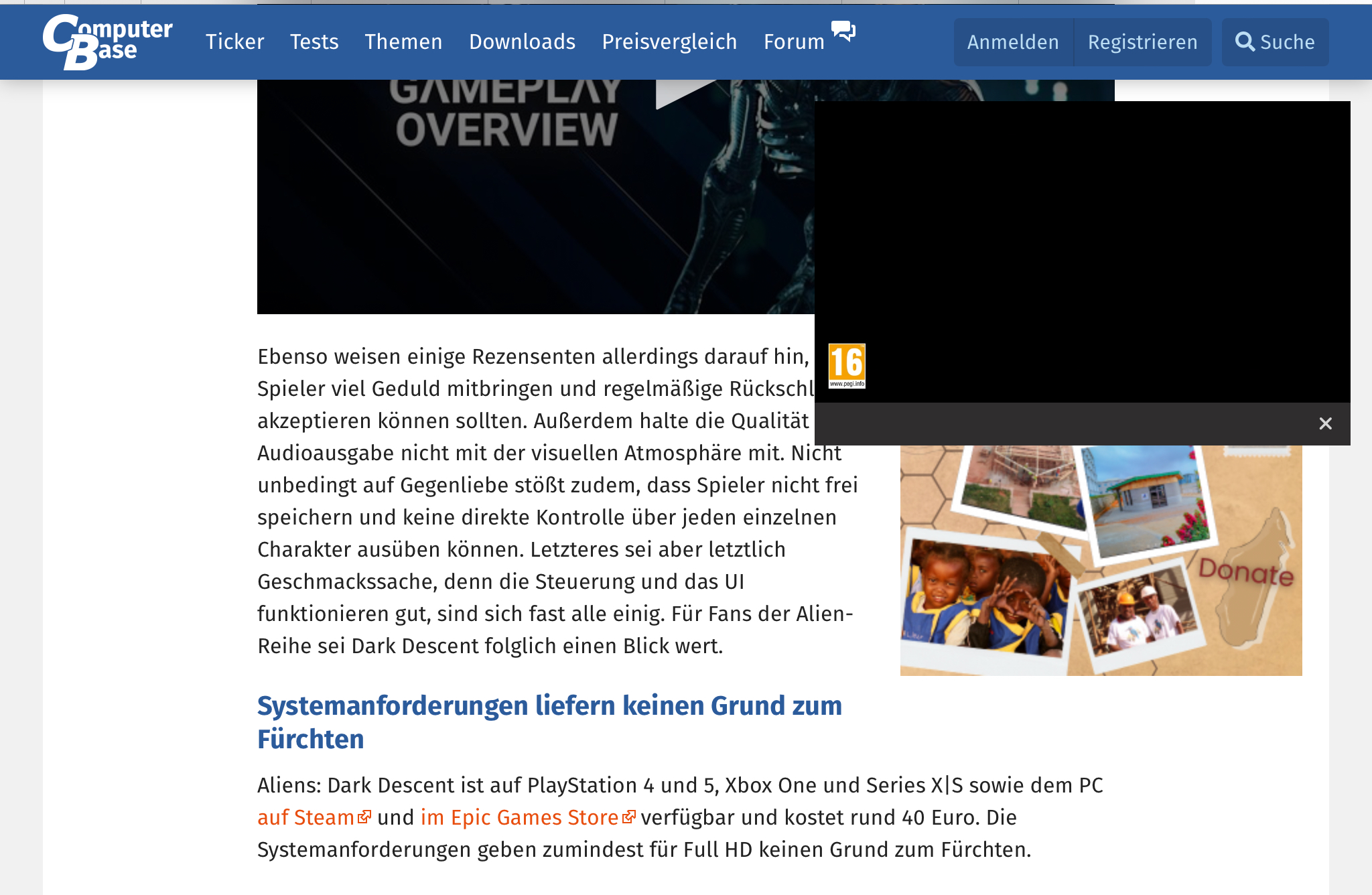The height and width of the screenshot is (895, 1372).
Task: Go to the Themen section
Action: click(x=403, y=42)
